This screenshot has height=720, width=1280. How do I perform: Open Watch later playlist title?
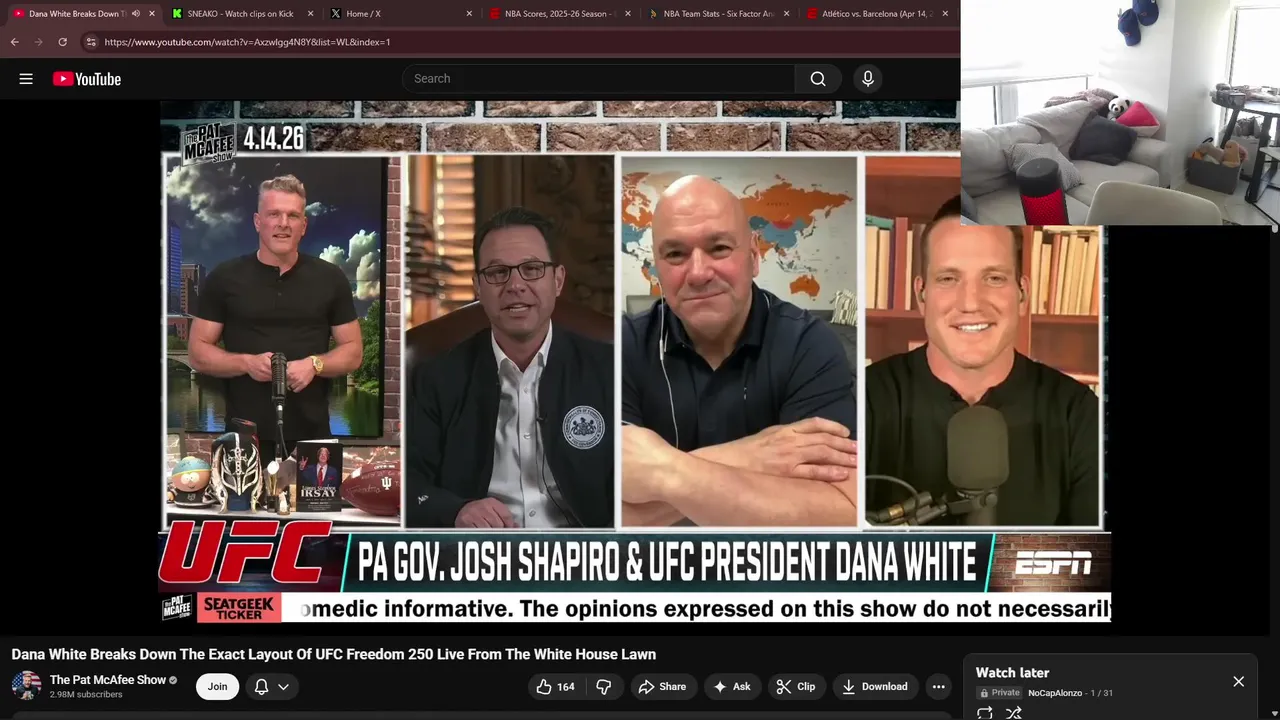click(x=1012, y=673)
